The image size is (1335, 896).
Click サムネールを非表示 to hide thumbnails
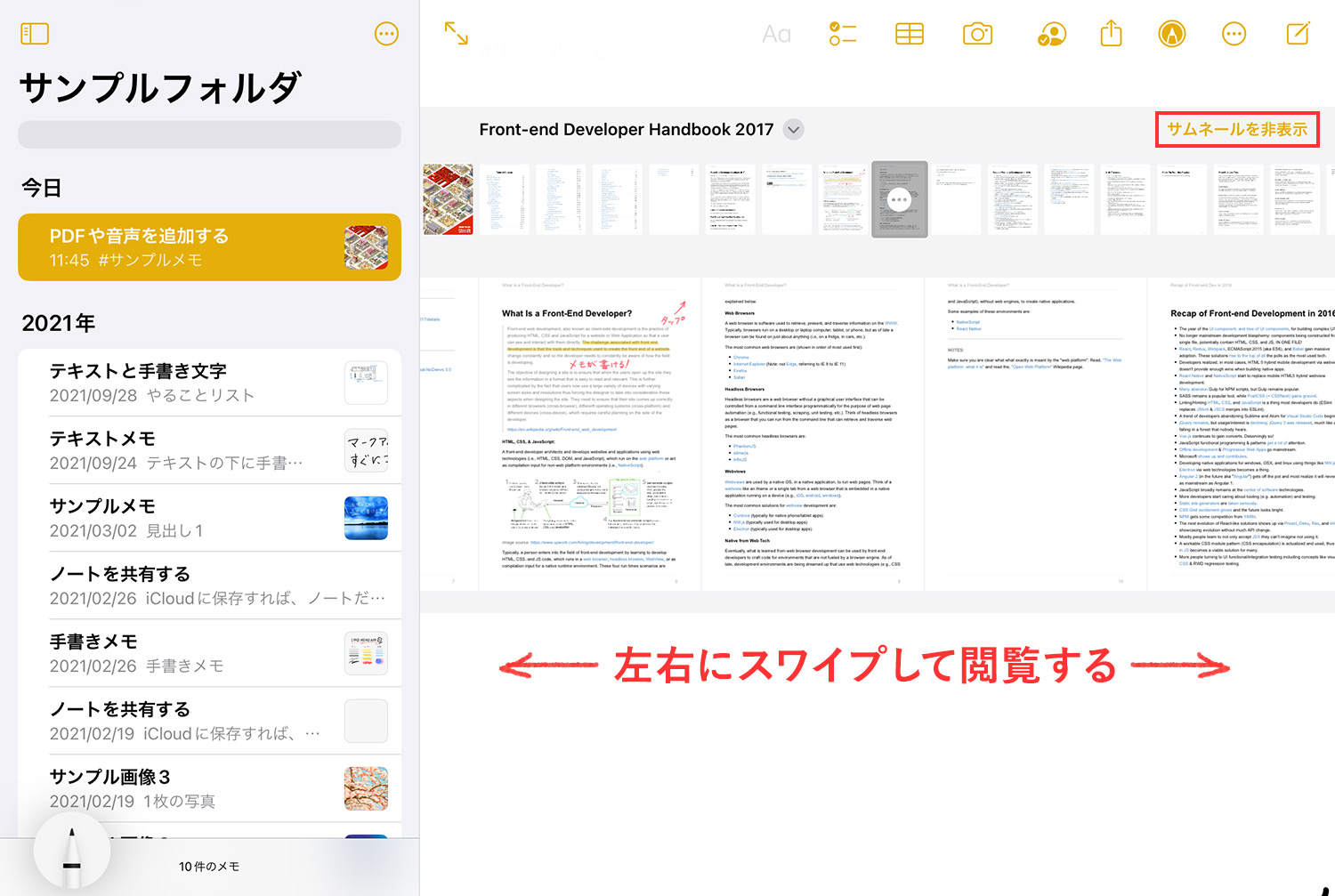tap(1237, 130)
